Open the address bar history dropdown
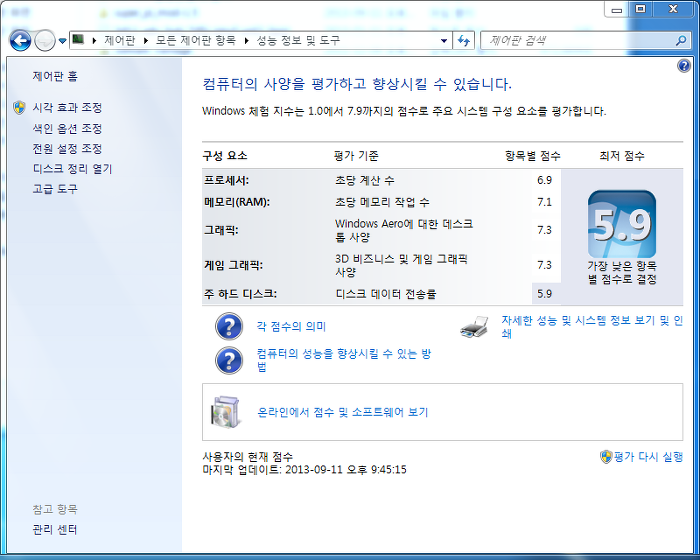The height and width of the screenshot is (560, 700). pos(444,41)
